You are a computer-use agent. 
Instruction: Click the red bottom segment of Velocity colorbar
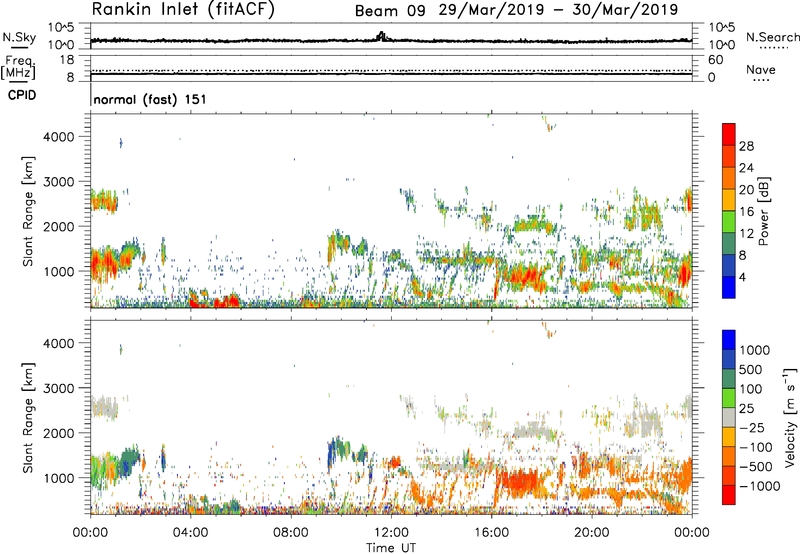coord(729,495)
